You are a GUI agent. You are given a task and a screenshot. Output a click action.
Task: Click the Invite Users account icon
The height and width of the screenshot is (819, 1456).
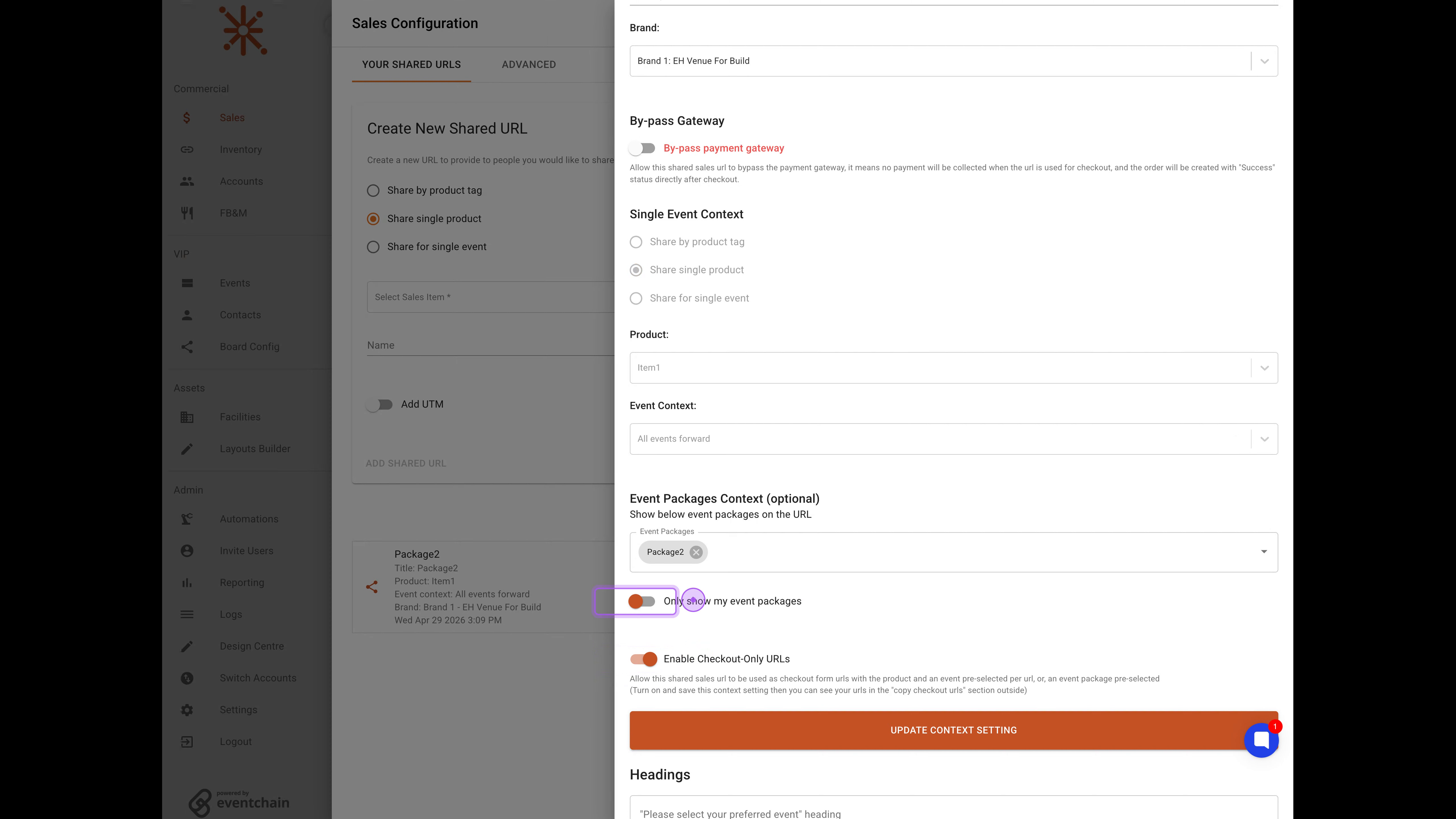click(x=187, y=551)
